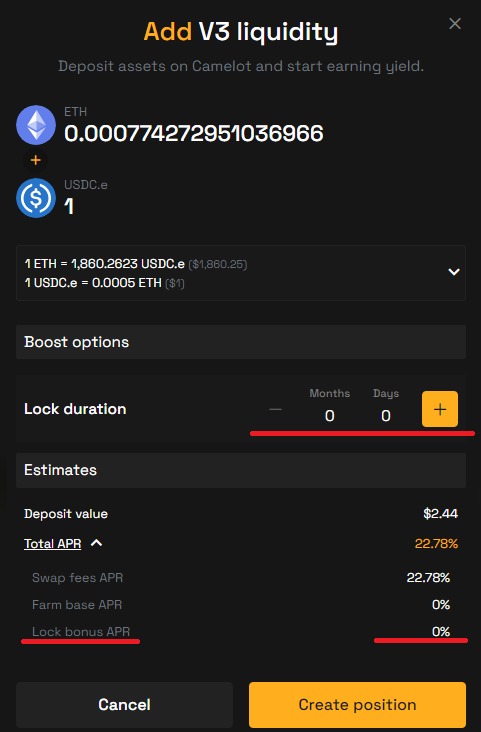
Task: Increase lock duration with plus button
Action: coord(440,409)
